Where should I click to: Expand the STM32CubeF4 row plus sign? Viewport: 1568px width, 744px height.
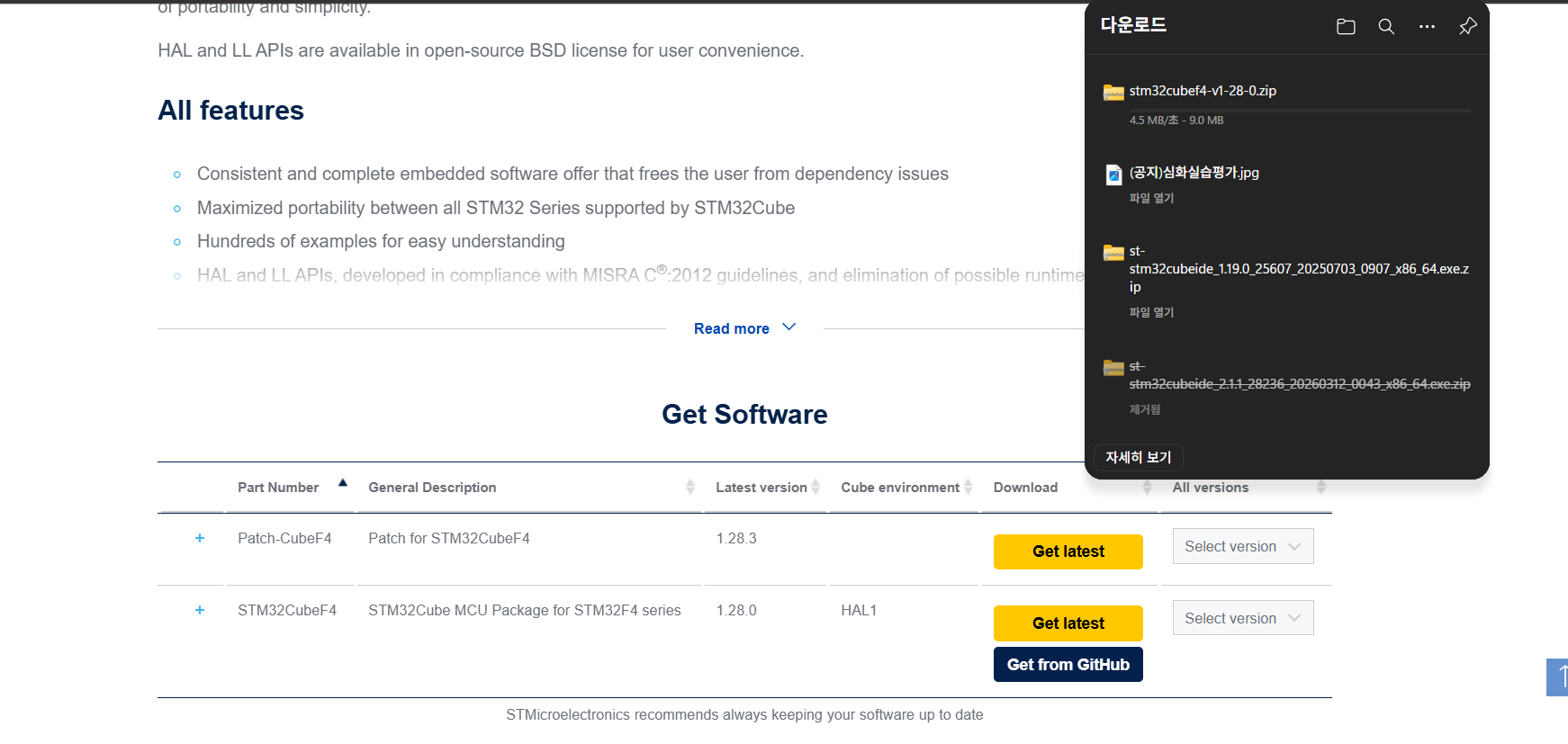200,610
